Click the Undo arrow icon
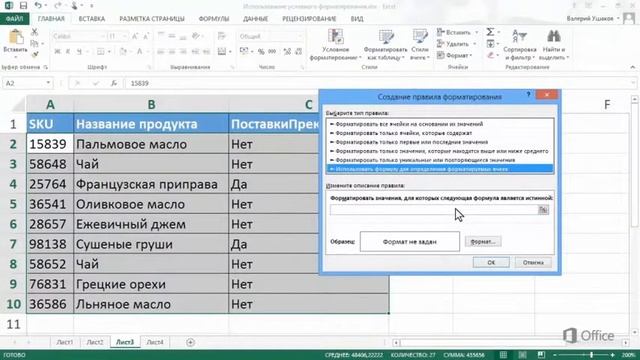This screenshot has width=640, height=360. 38,6
